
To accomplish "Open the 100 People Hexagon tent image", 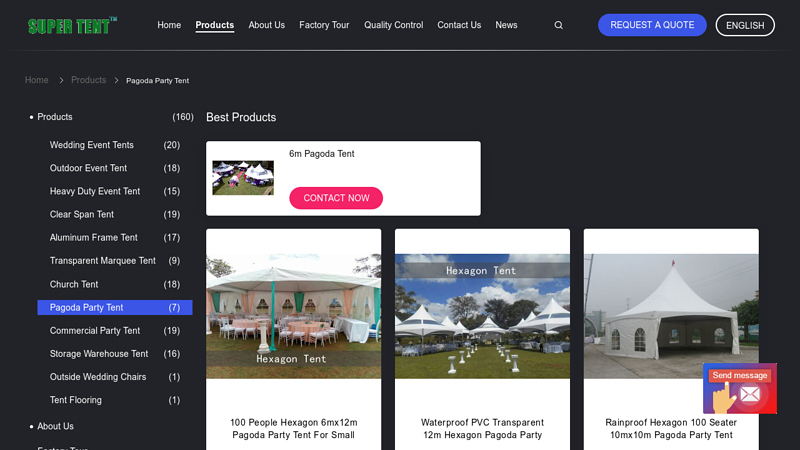I will [x=293, y=316].
